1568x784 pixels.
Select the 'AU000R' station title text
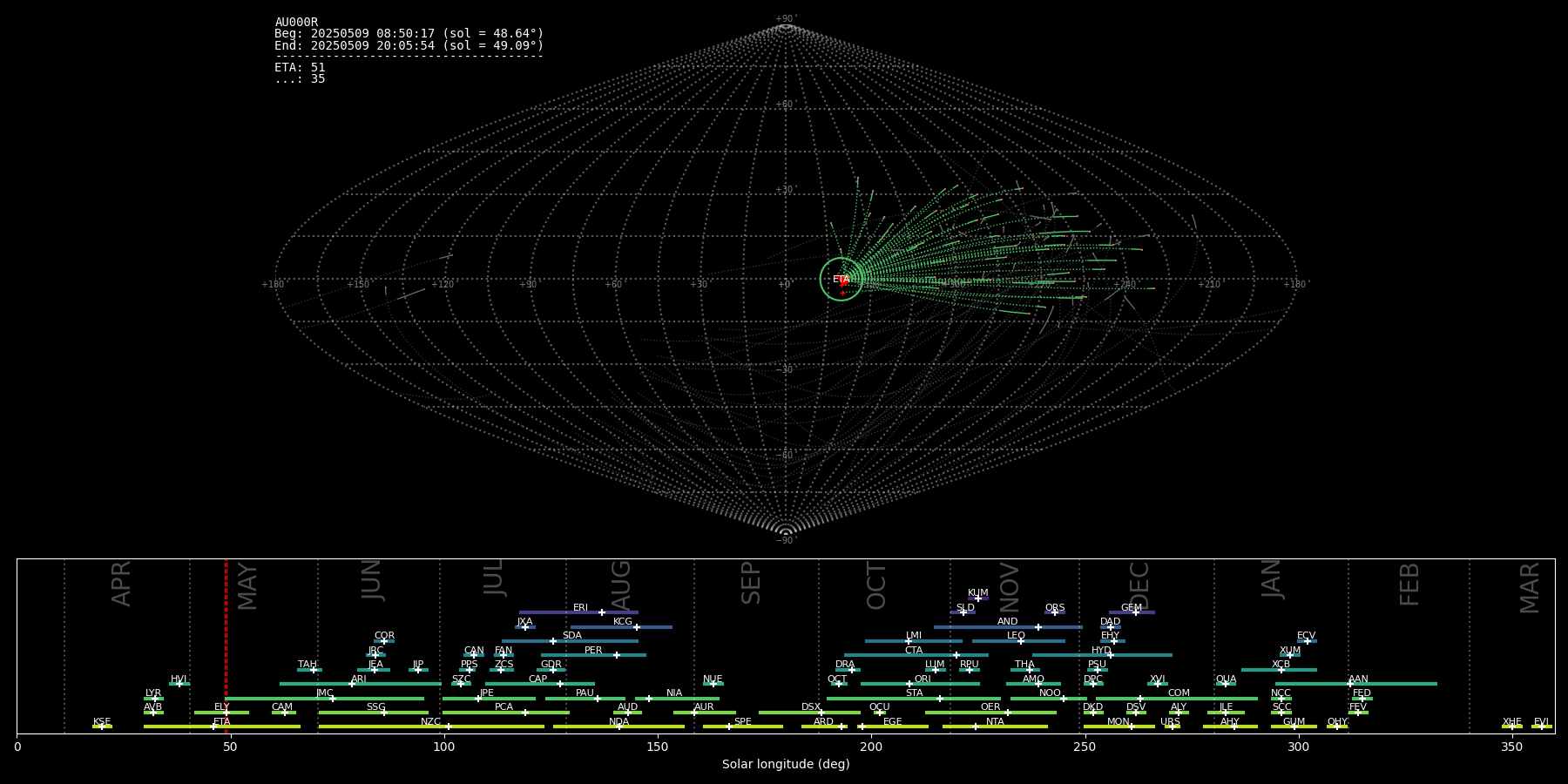296,23
